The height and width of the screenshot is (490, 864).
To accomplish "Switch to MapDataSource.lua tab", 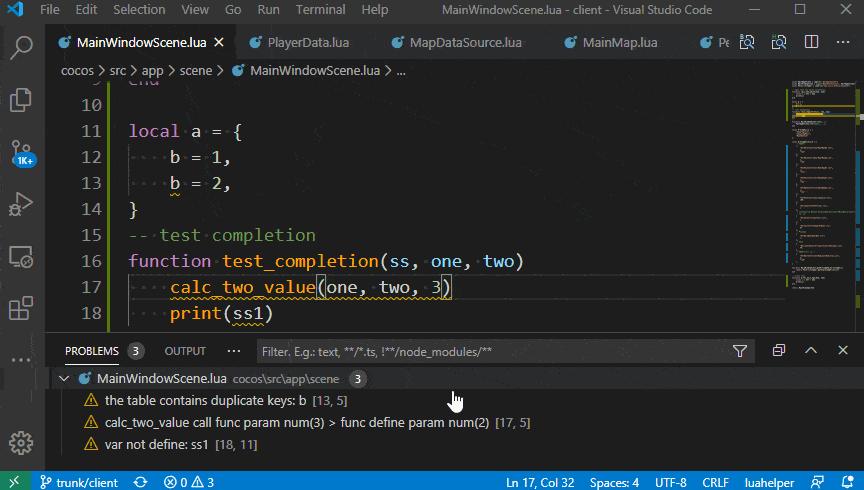I will 465,42.
